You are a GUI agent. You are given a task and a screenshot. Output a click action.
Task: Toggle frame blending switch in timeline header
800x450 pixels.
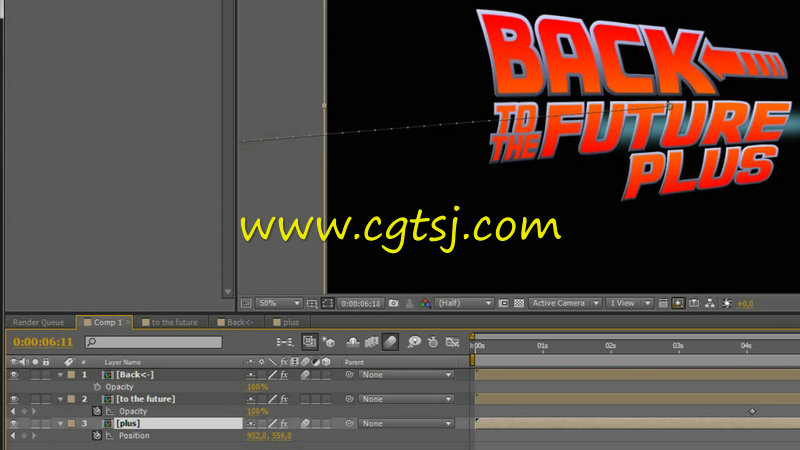click(x=371, y=342)
